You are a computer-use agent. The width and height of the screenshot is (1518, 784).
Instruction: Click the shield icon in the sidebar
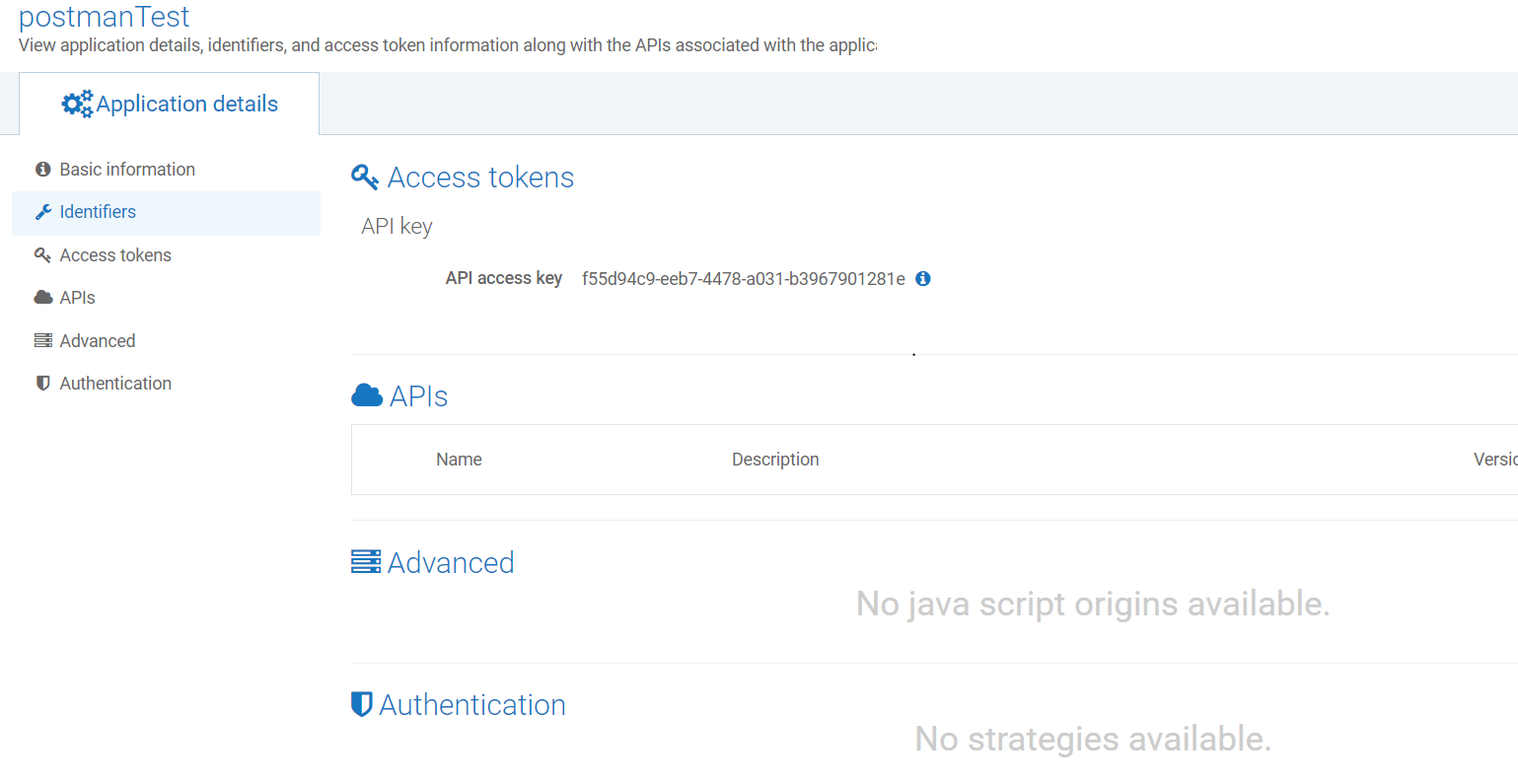(x=42, y=384)
